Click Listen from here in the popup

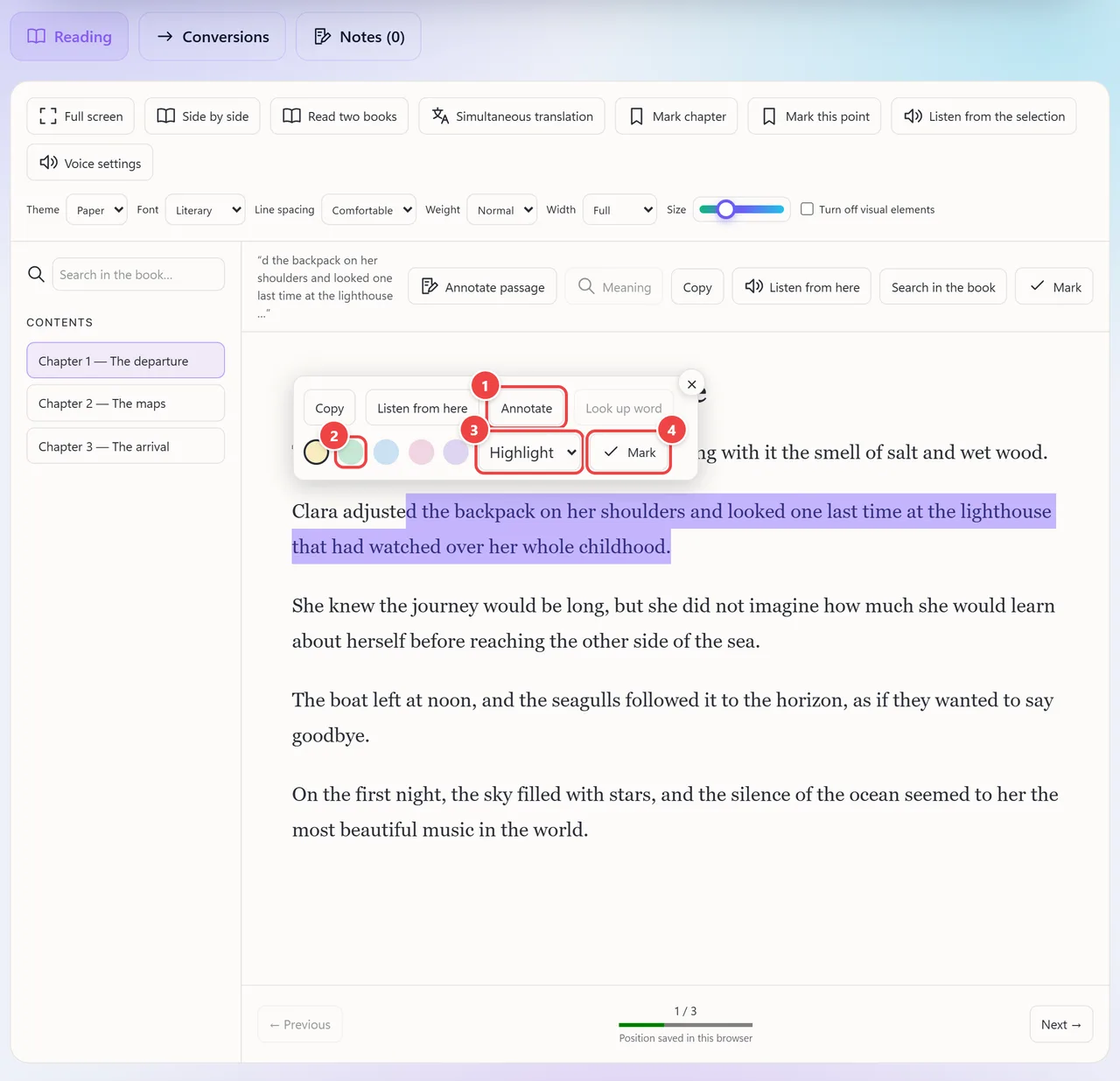(x=423, y=409)
